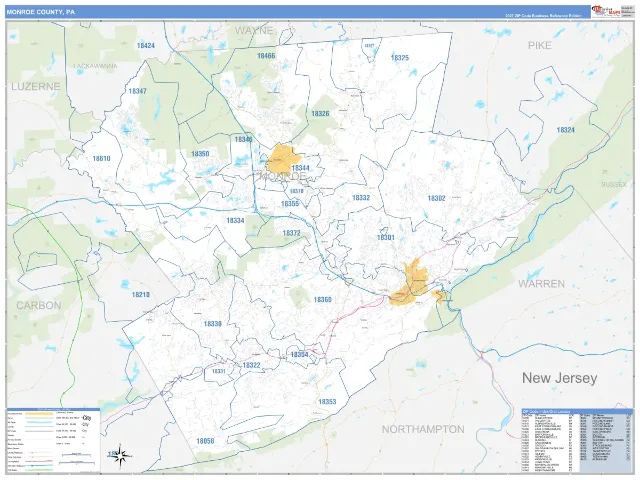Click the MONROE COUNTY, PA title
The width and height of the screenshot is (640, 480).
40,12
